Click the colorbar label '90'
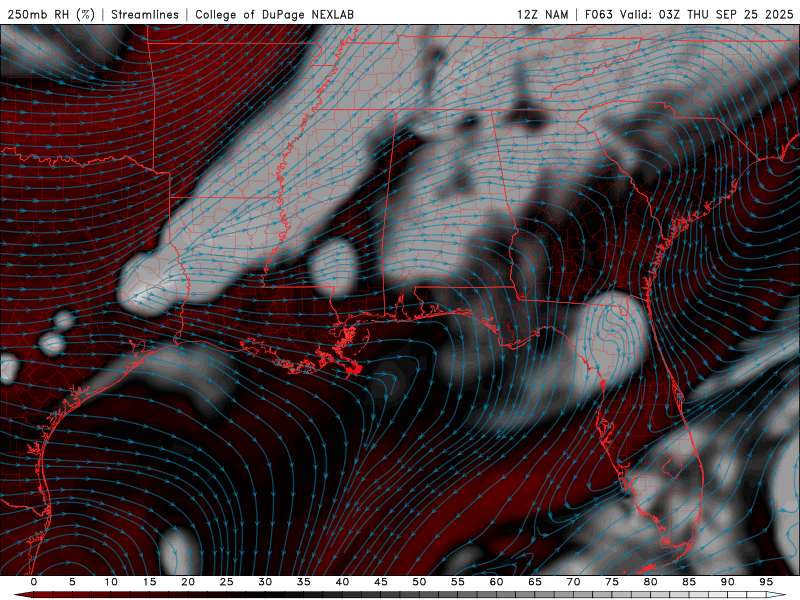The image size is (800, 600). 727,582
